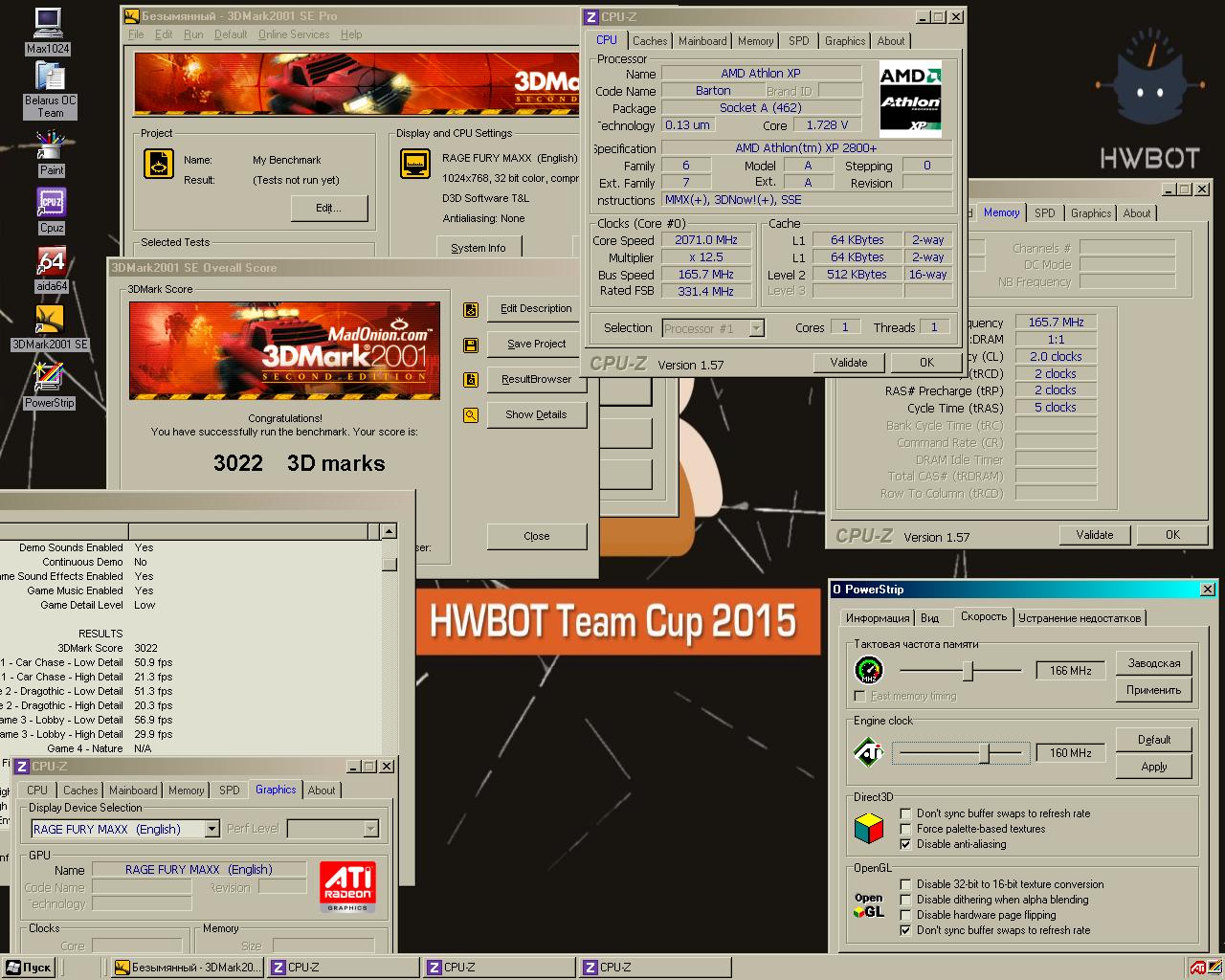Click the ATI tray icon in system tray

(x=1198, y=968)
